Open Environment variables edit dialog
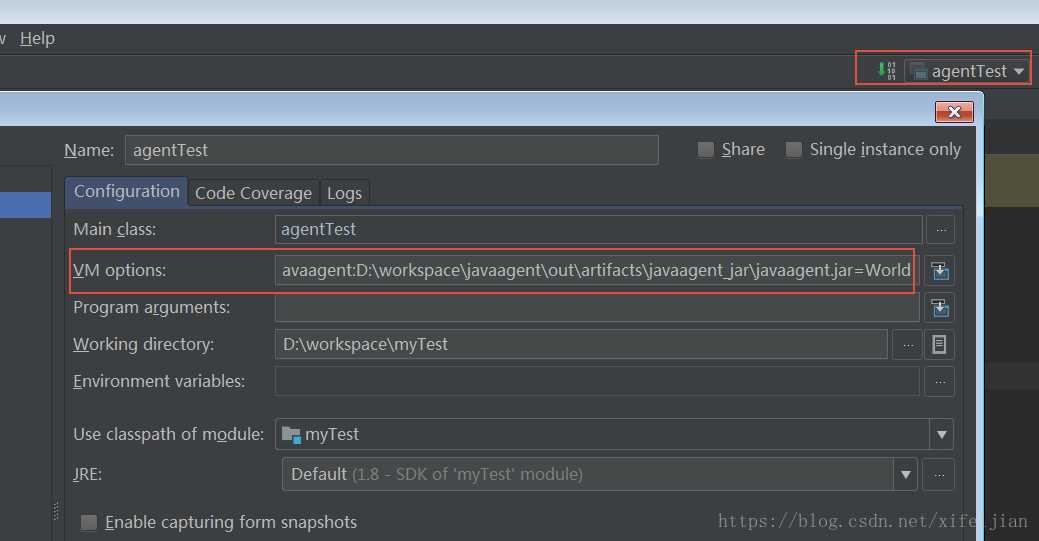1039x541 pixels. pyautogui.click(x=939, y=381)
